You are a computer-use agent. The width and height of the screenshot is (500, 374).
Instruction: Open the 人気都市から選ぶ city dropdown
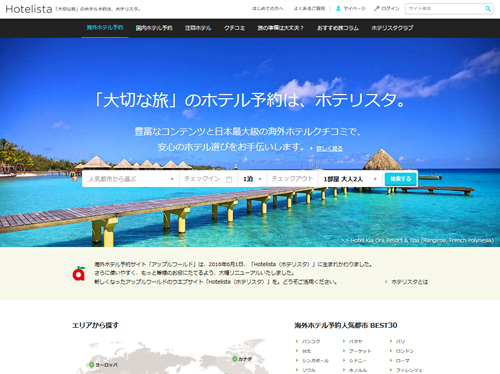(131, 179)
